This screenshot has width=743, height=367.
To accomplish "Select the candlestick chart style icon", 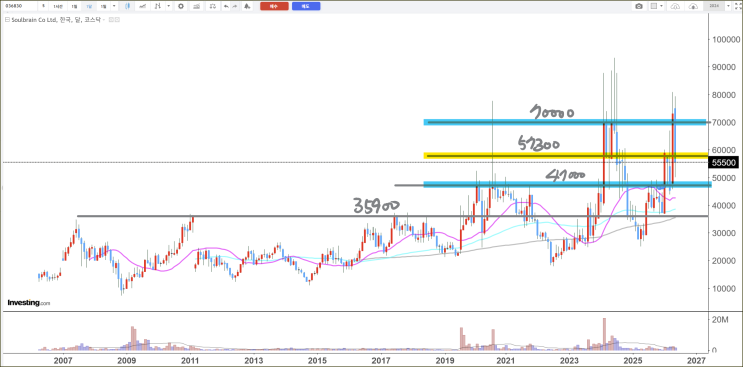I will click(x=127, y=6).
